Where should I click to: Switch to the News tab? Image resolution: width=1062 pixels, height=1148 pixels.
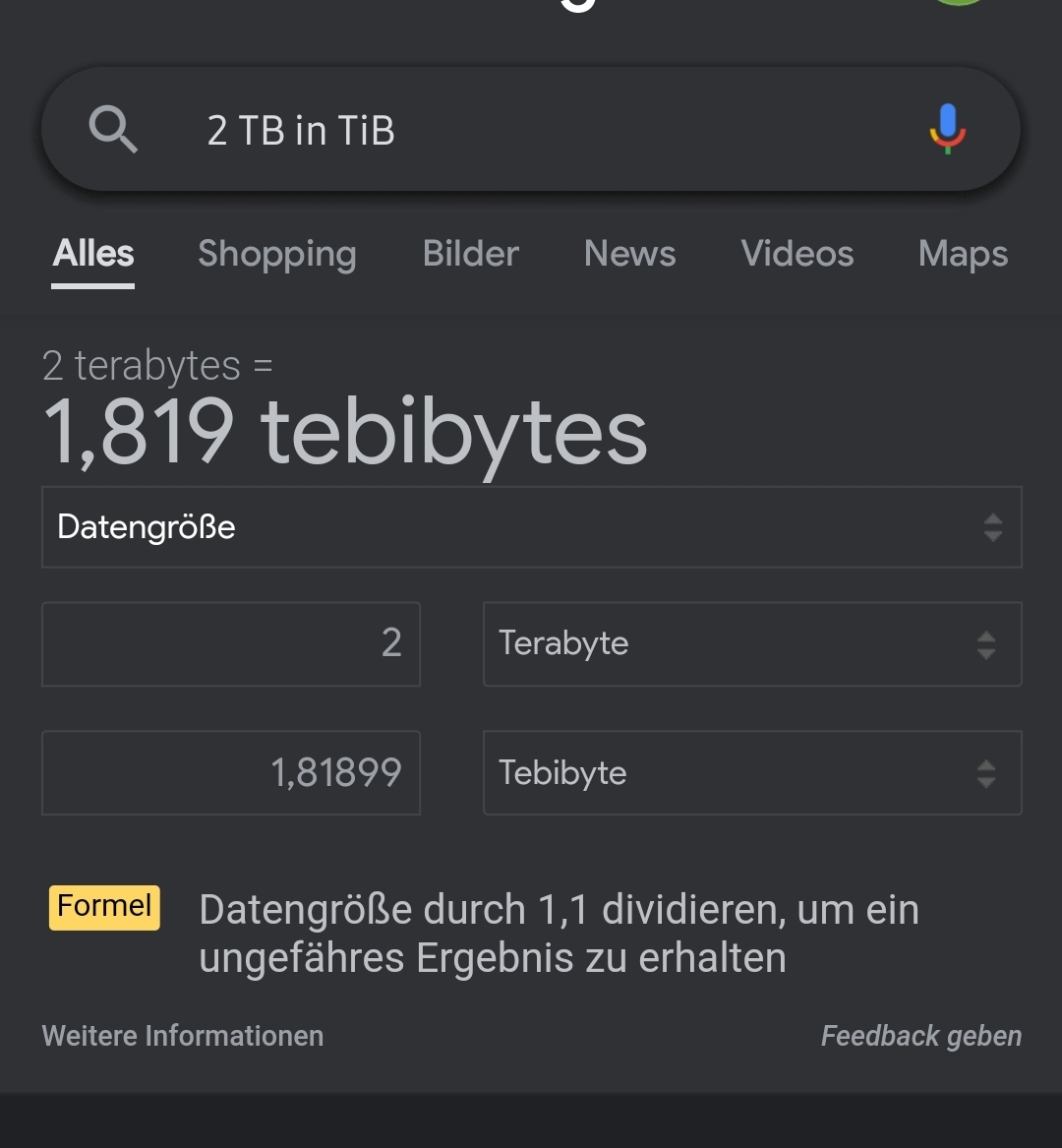629,254
